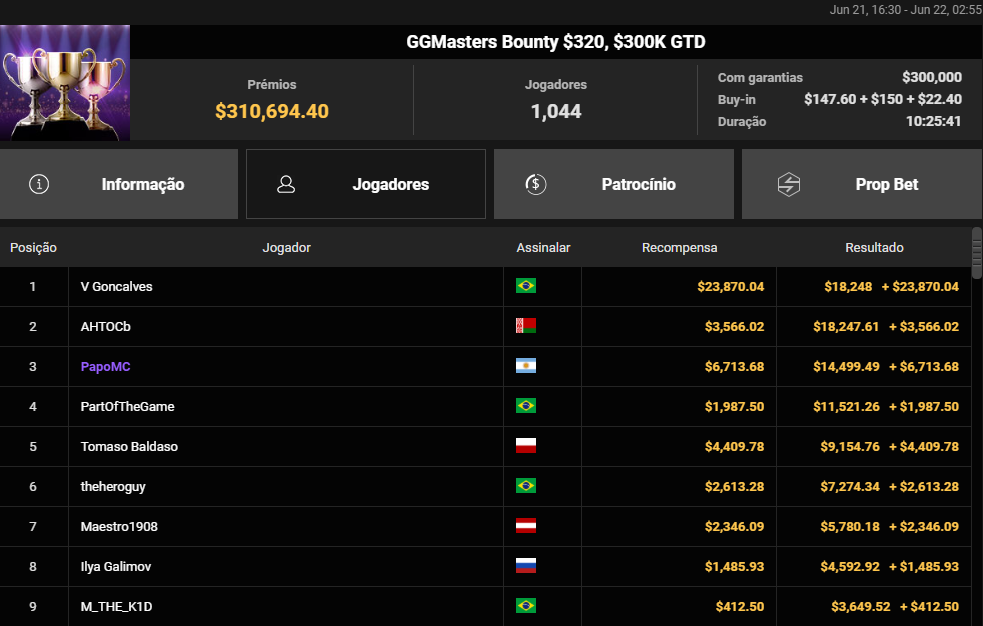Click the $1,485.93 Recompensa value
Image resolution: width=983 pixels, height=626 pixels.
pyautogui.click(x=734, y=566)
